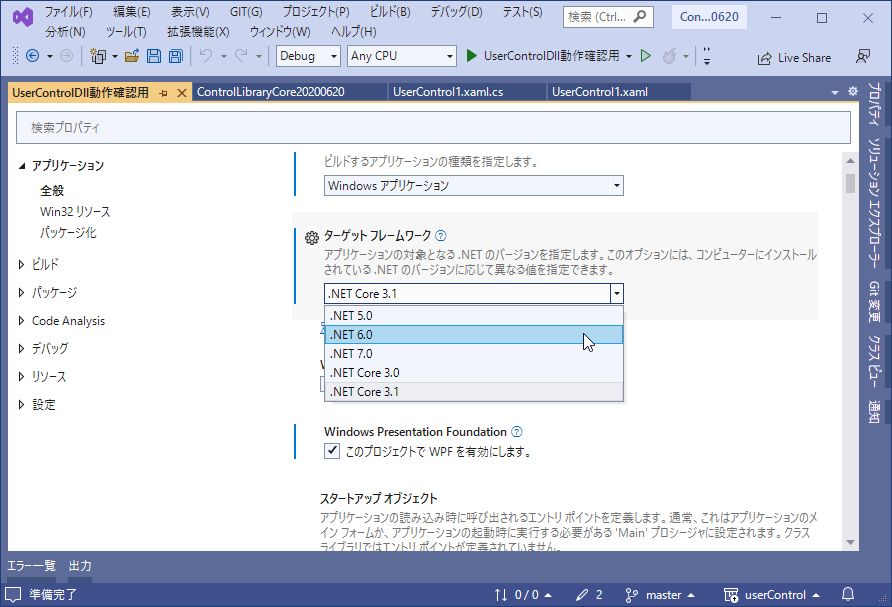This screenshot has height=607, width=892.
Task: Click the hot reload flame icon
Action: tap(670, 56)
